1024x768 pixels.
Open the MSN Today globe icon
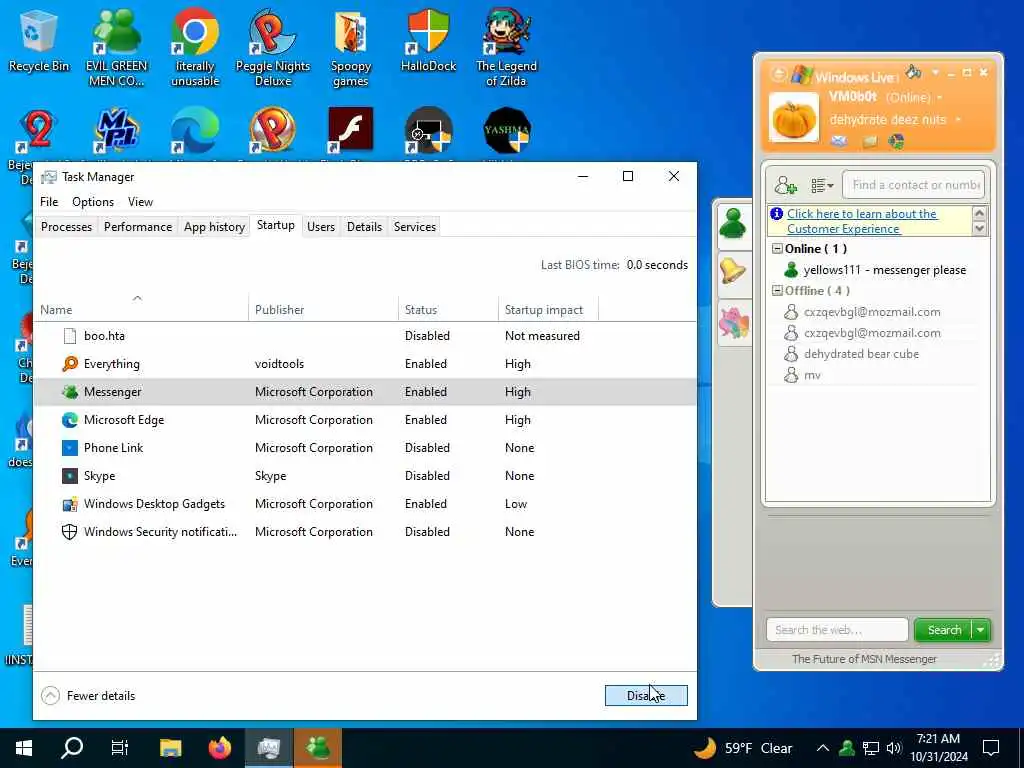pos(897,141)
